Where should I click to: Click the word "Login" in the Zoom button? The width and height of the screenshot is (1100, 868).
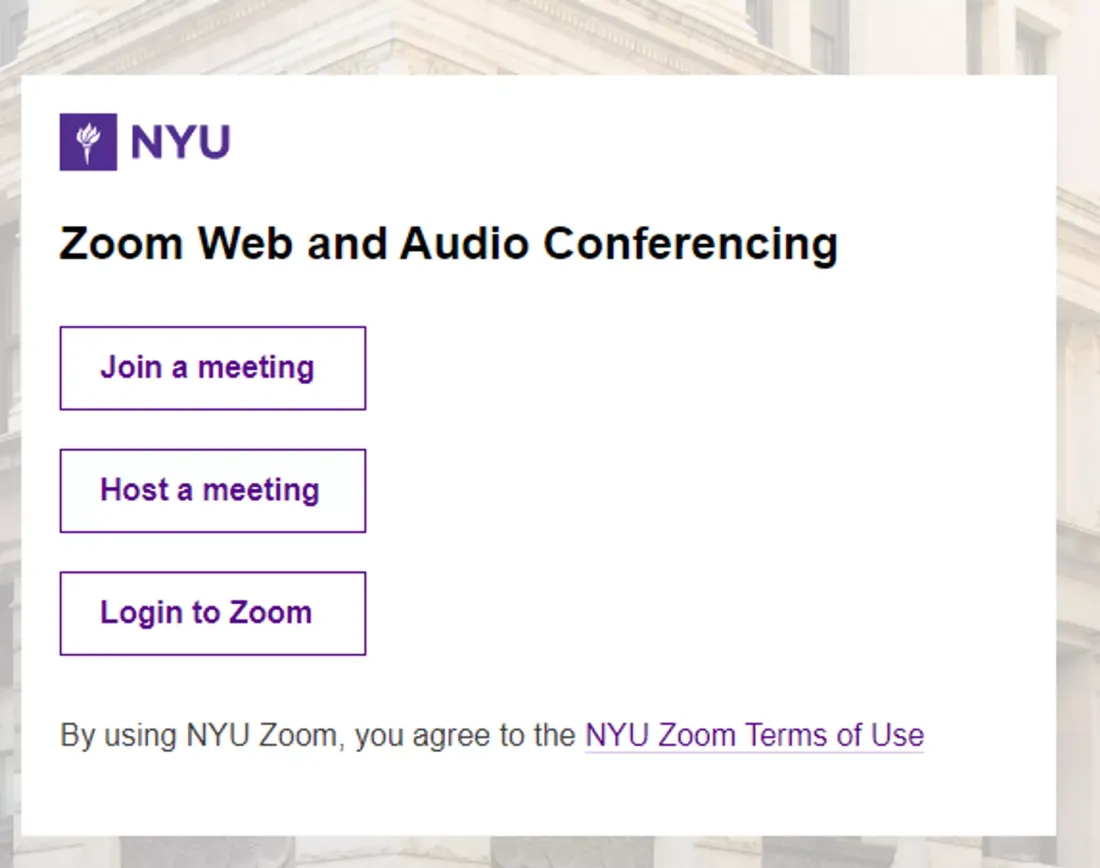pyautogui.click(x=141, y=613)
